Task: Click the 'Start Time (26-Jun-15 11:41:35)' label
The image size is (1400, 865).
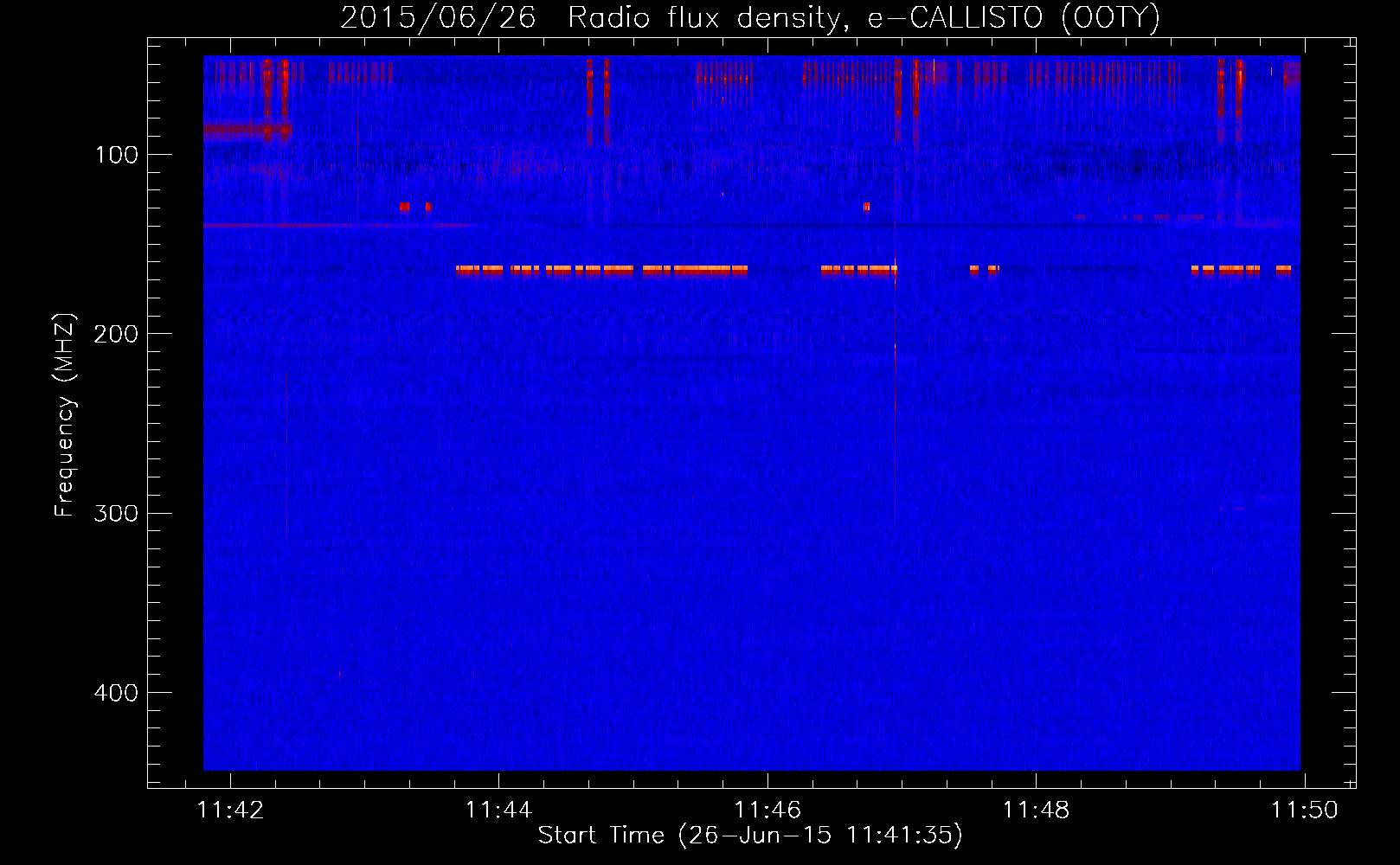Action: point(750,836)
